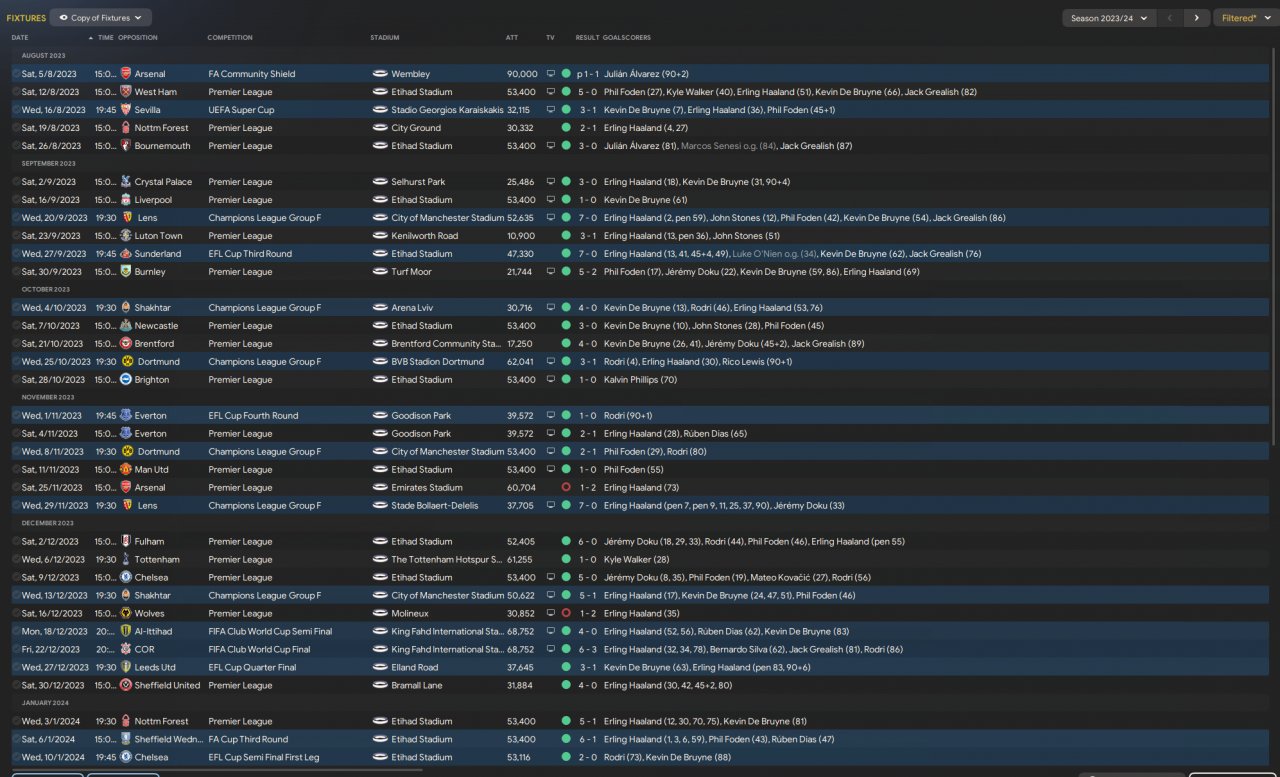Viewport: 1280px width, 777px height.
Task: Click the stadium icon beside Wembley
Action: coord(380,74)
